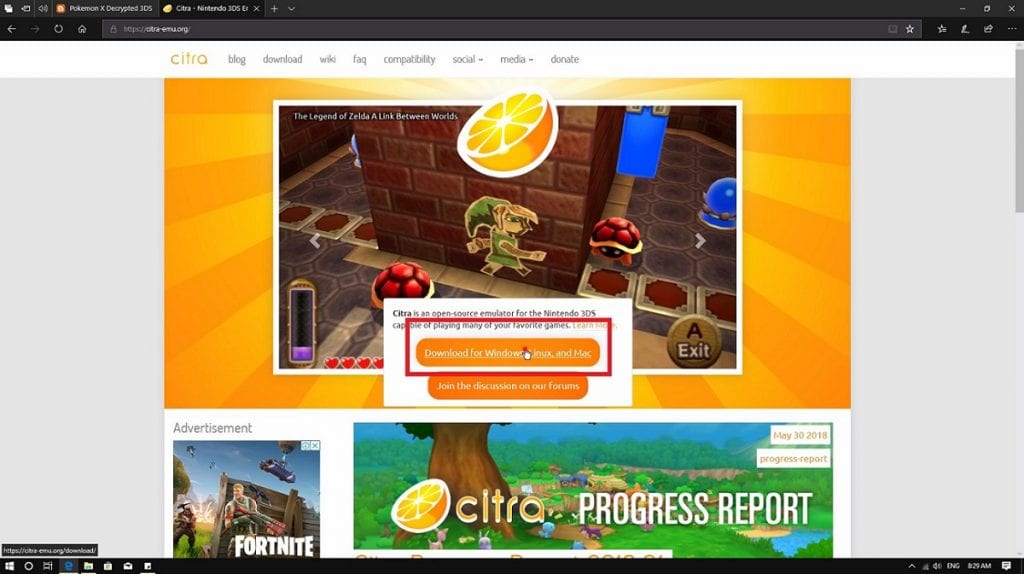Open Add notes pen tool
This screenshot has width=1024, height=574.
tap(965, 29)
